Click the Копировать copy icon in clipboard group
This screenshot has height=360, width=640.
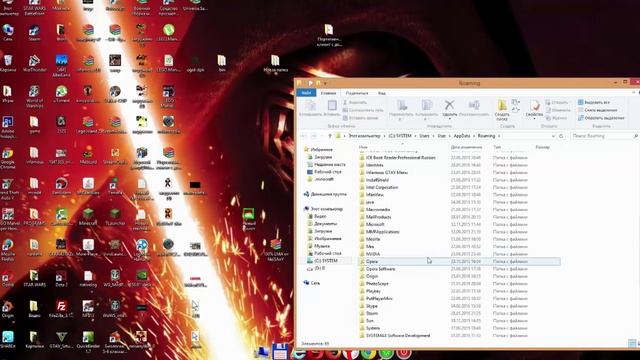pos(311,105)
